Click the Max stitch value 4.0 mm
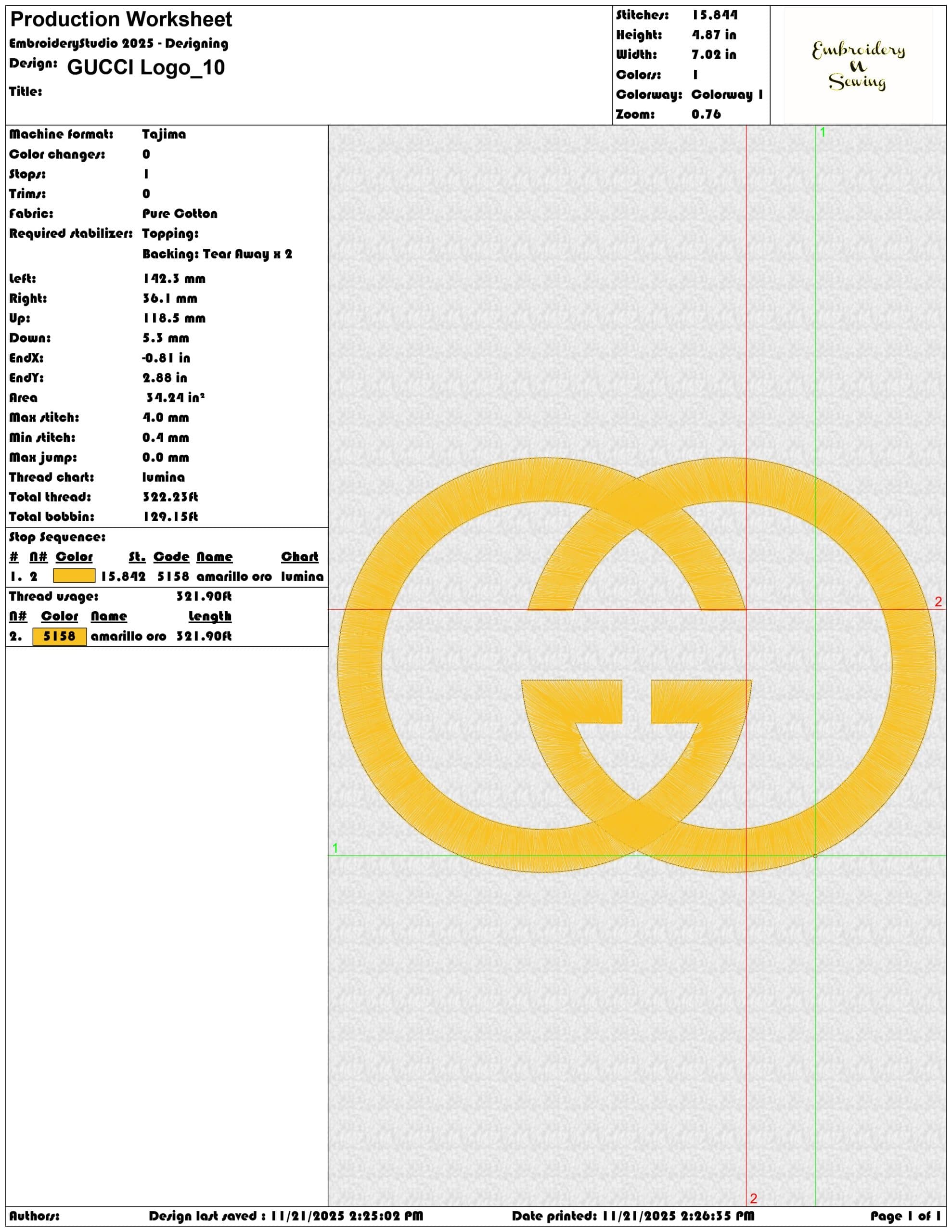Image resolution: width=952 pixels, height=1232 pixels. click(166, 418)
